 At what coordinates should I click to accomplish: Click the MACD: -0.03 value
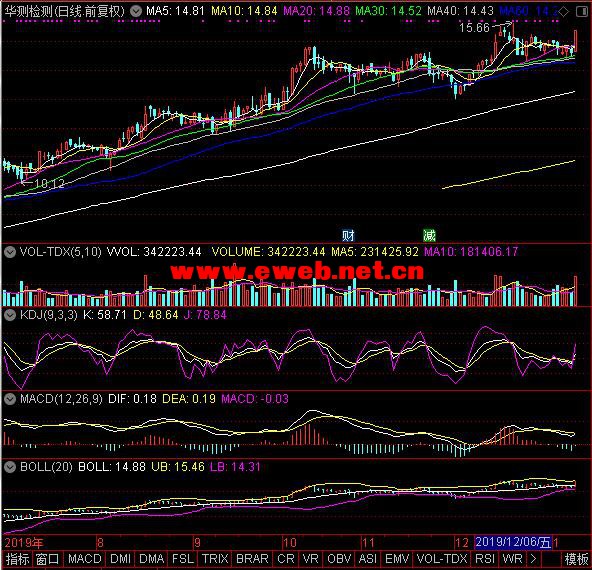(255, 399)
